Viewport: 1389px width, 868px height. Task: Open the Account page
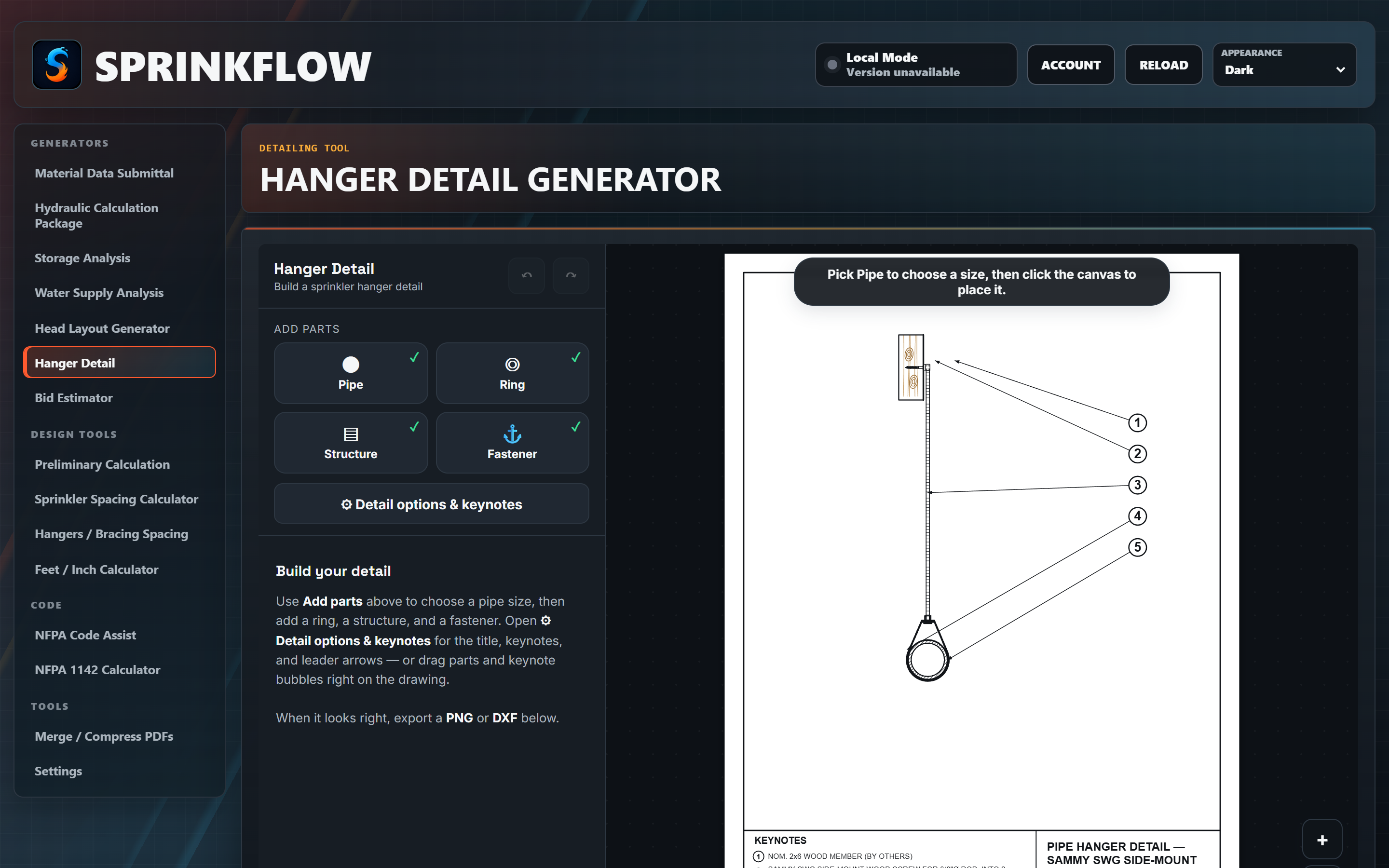(1071, 65)
